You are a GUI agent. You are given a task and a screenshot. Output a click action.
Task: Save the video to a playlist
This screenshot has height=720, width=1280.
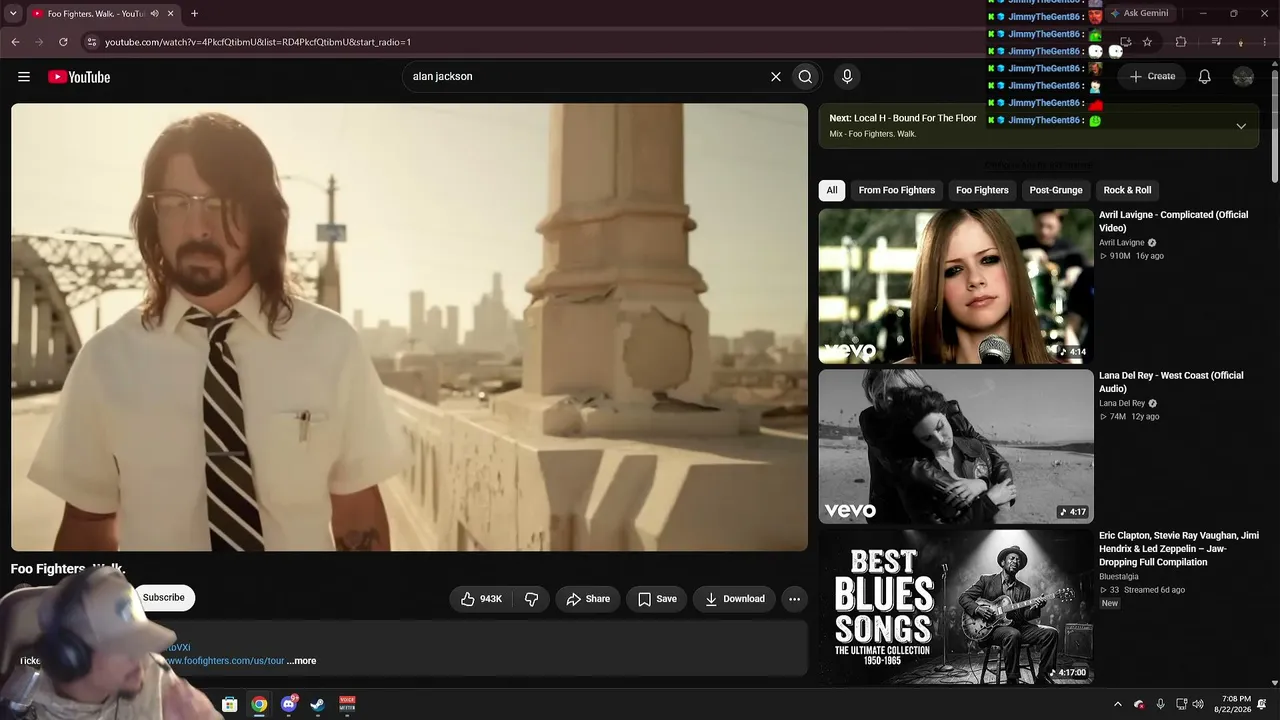click(657, 599)
